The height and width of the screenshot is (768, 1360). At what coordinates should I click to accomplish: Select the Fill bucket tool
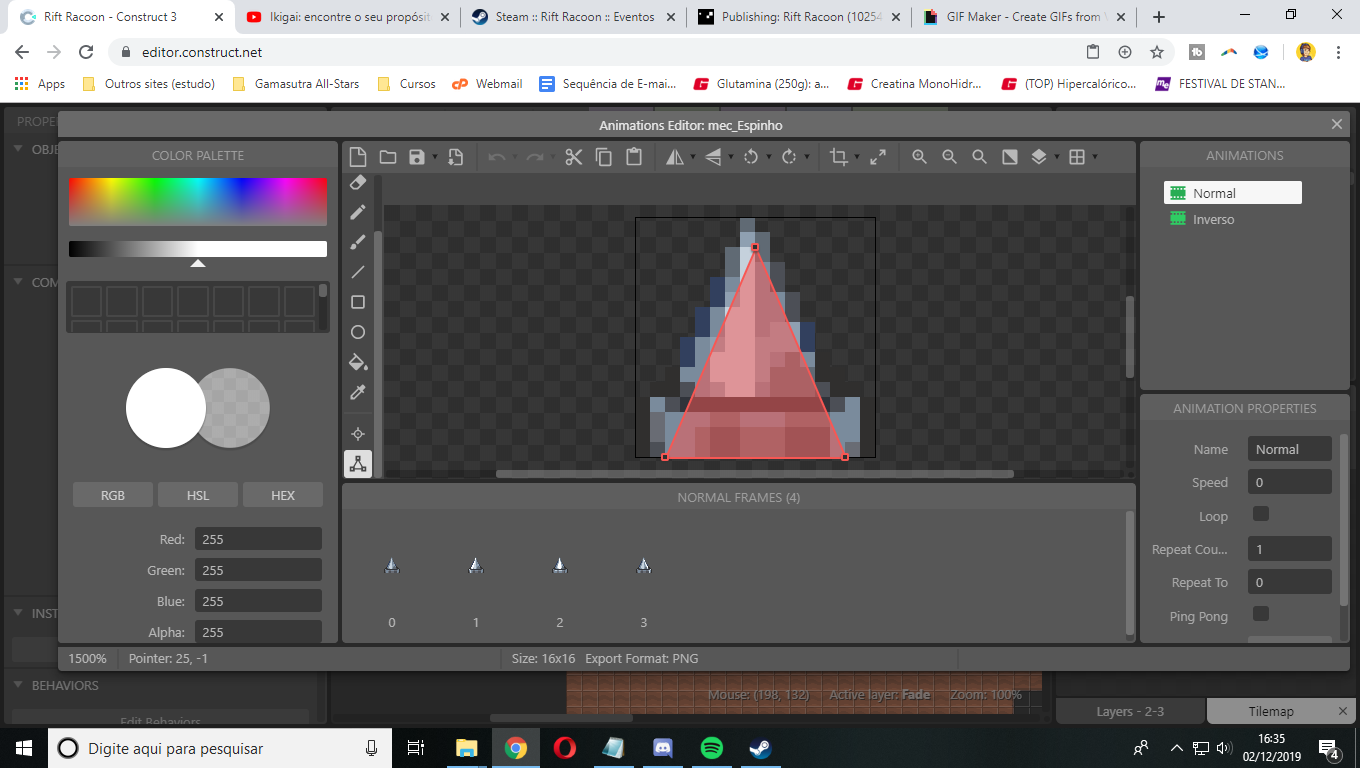358,362
